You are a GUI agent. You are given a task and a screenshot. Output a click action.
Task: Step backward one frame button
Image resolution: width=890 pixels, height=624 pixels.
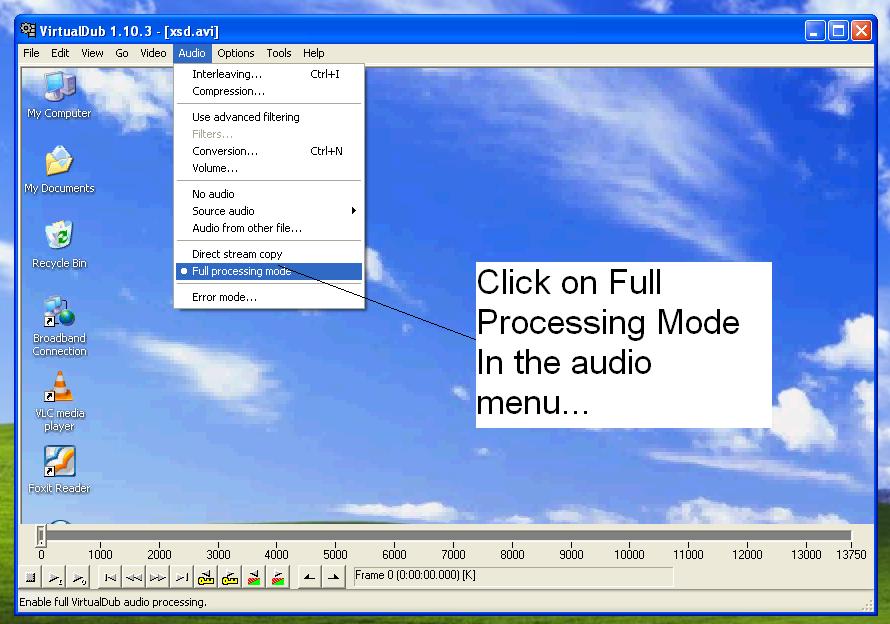134,577
